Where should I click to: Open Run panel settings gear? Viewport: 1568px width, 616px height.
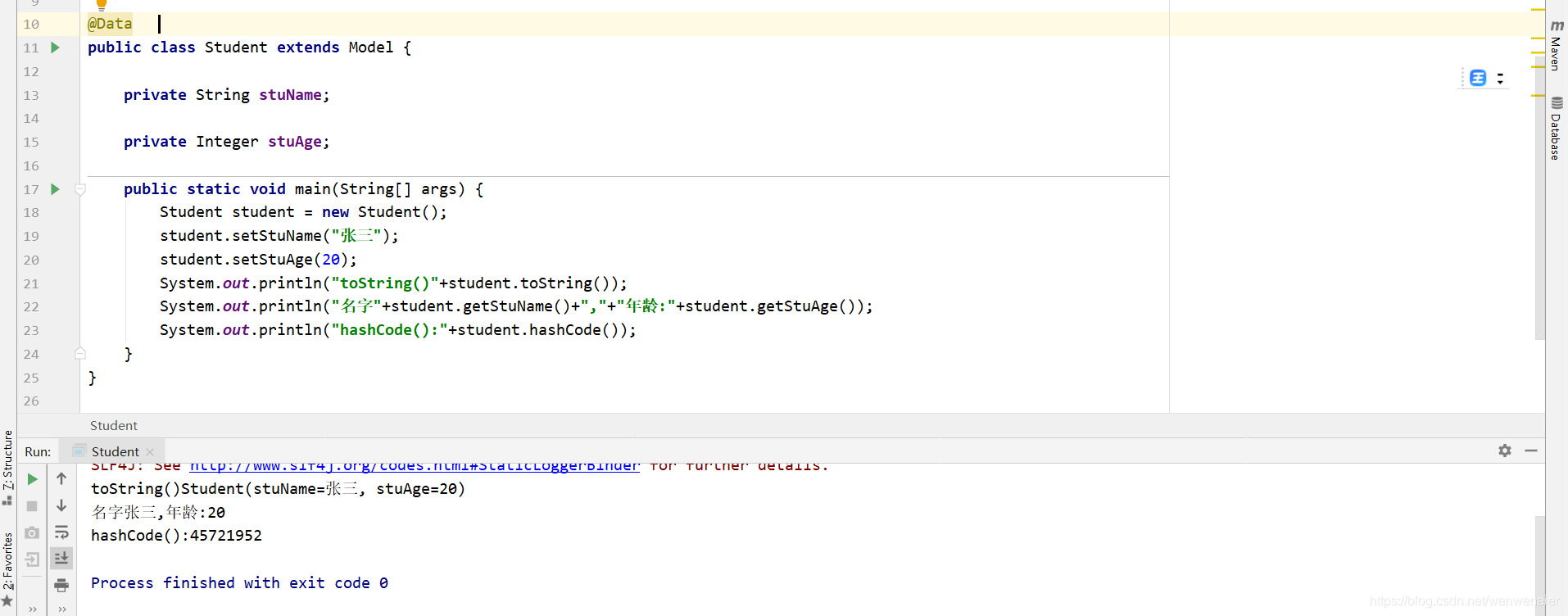coord(1505,451)
